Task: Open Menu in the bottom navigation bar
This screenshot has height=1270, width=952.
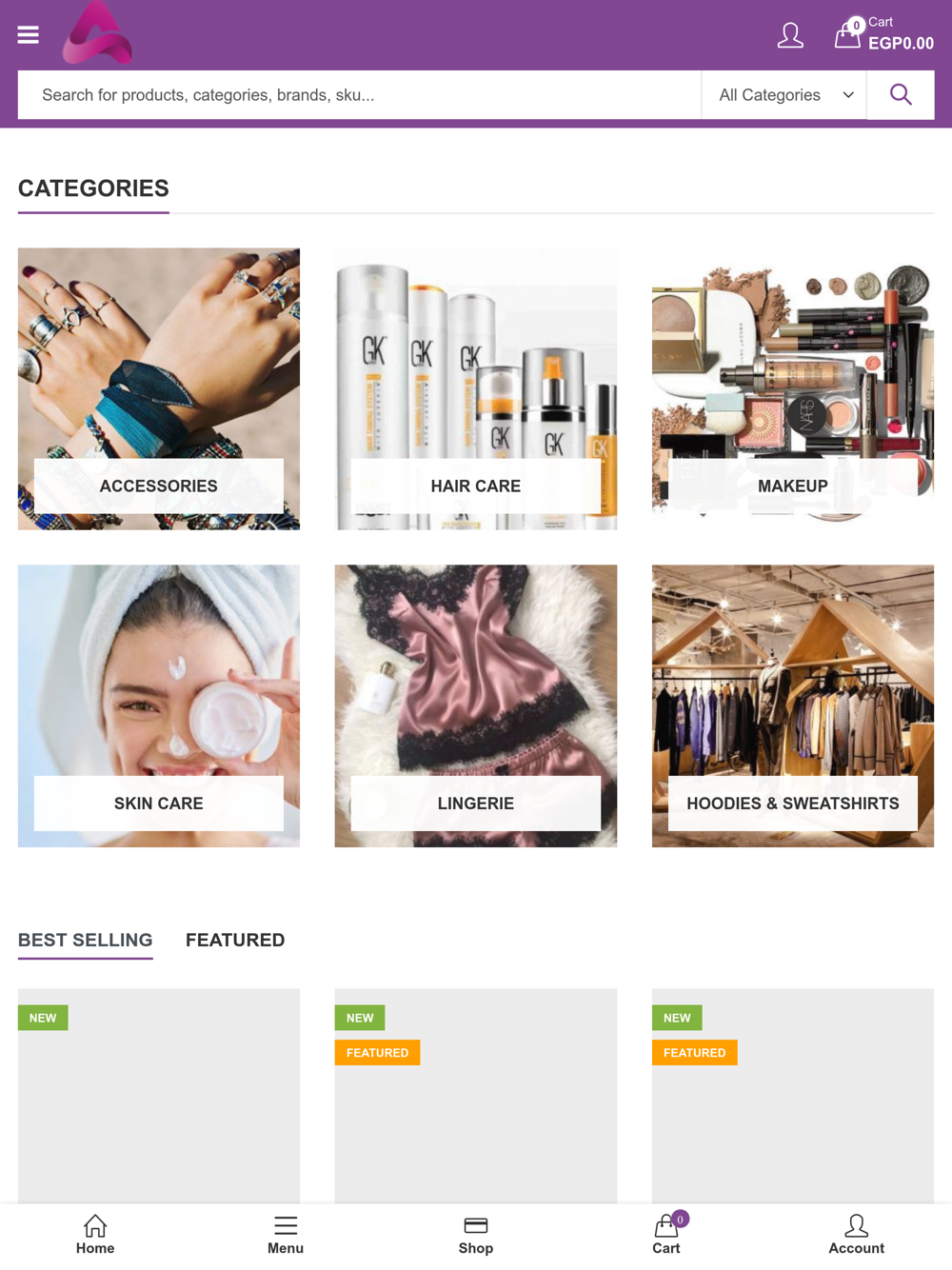Action: (286, 1235)
